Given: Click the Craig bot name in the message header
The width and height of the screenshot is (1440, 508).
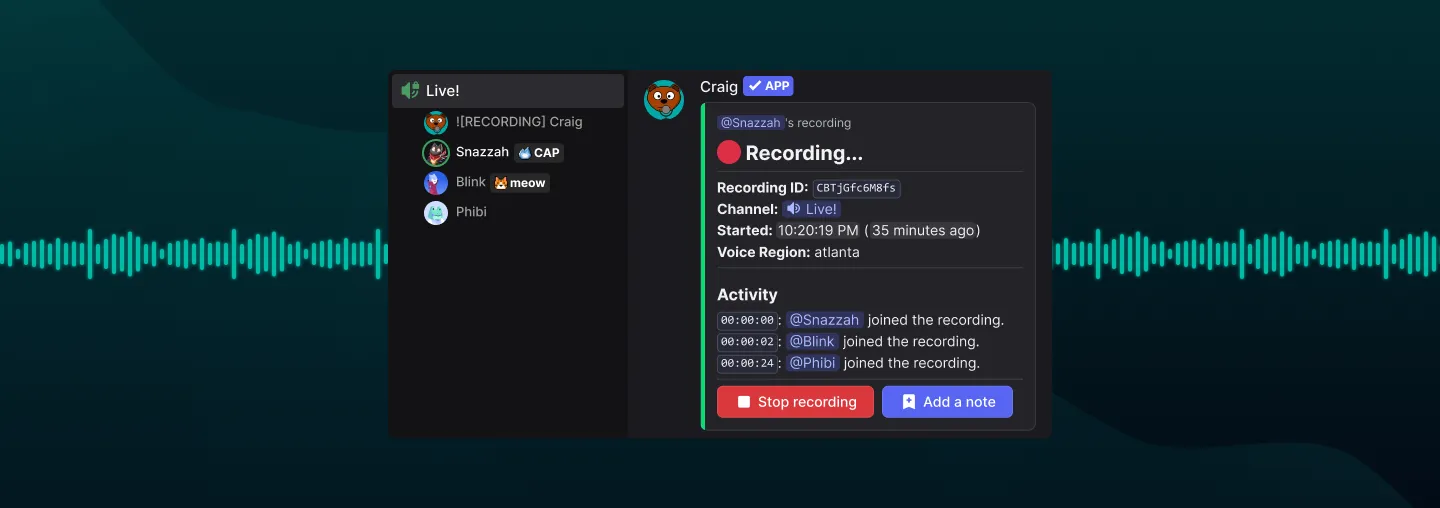Looking at the screenshot, I should pos(719,87).
